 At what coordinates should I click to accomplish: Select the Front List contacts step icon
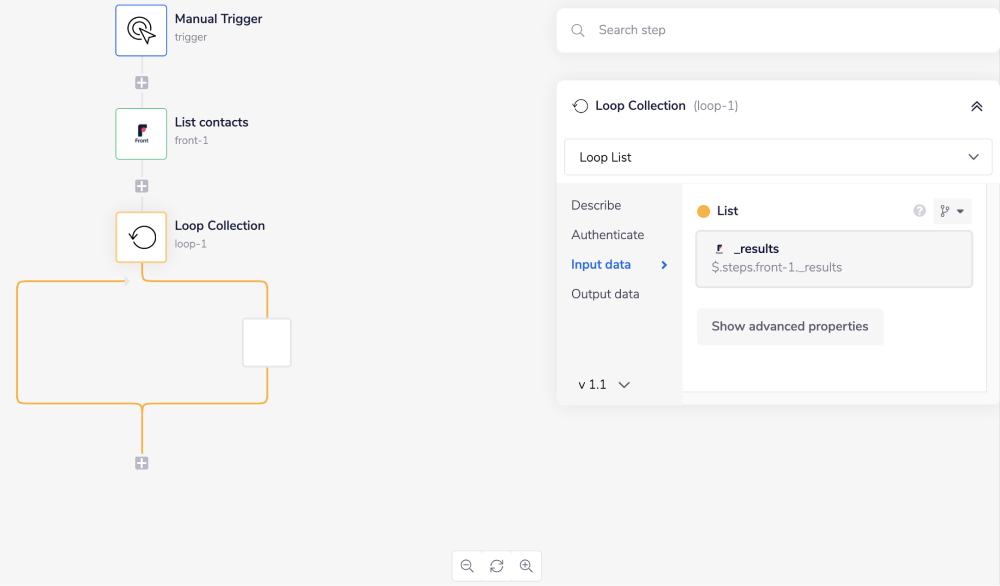pyautogui.click(x=141, y=134)
